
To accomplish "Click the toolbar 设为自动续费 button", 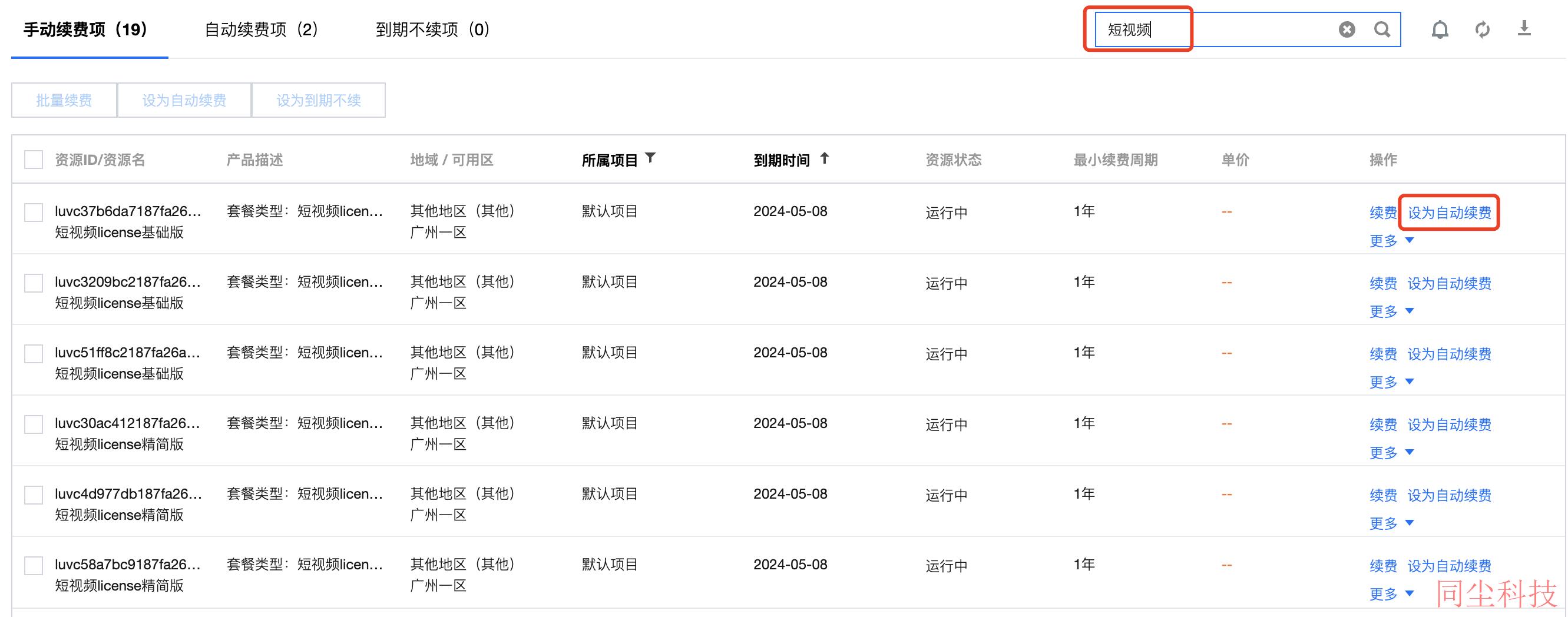I will point(184,99).
